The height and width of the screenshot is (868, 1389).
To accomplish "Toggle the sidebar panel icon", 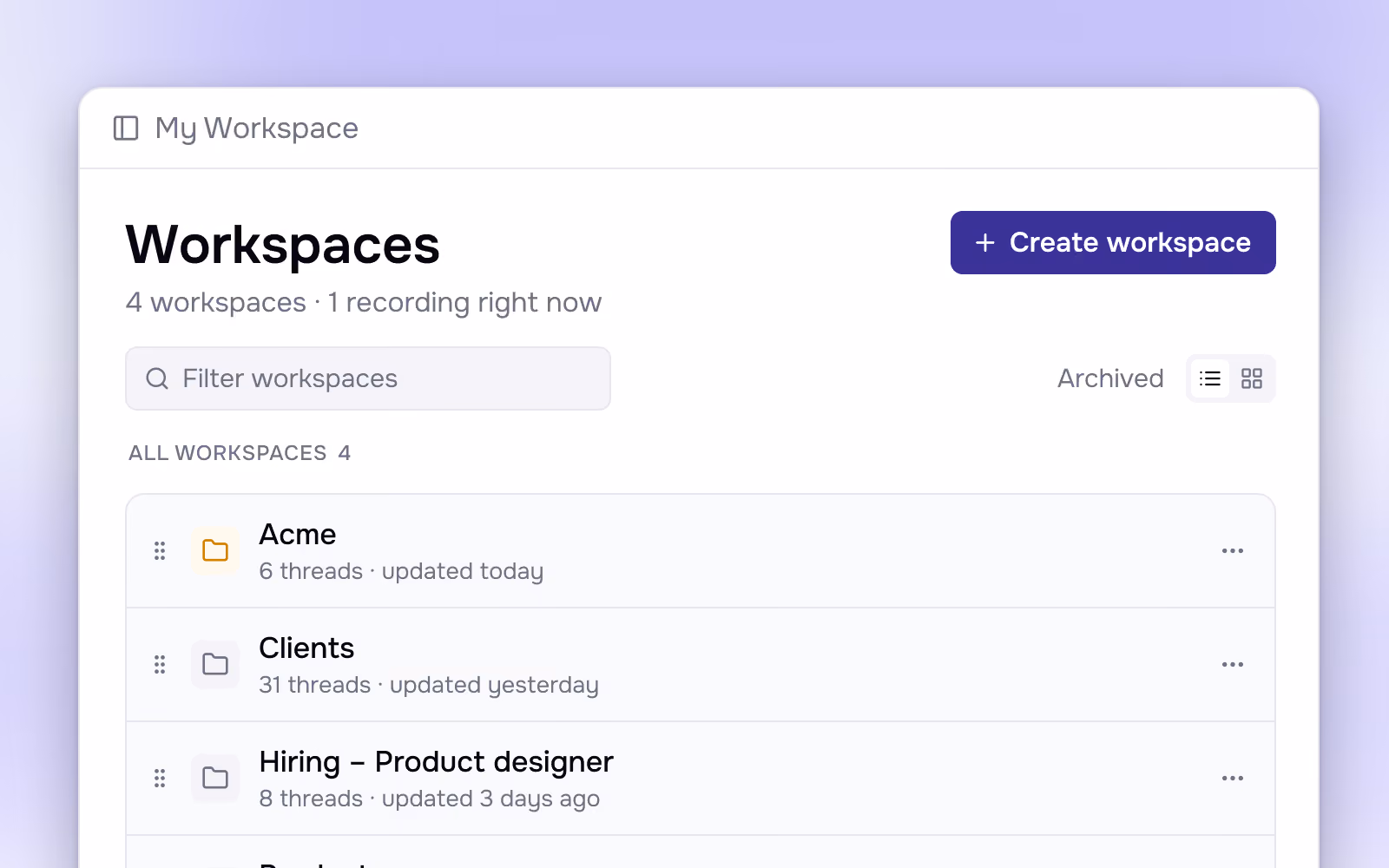I will 126,128.
